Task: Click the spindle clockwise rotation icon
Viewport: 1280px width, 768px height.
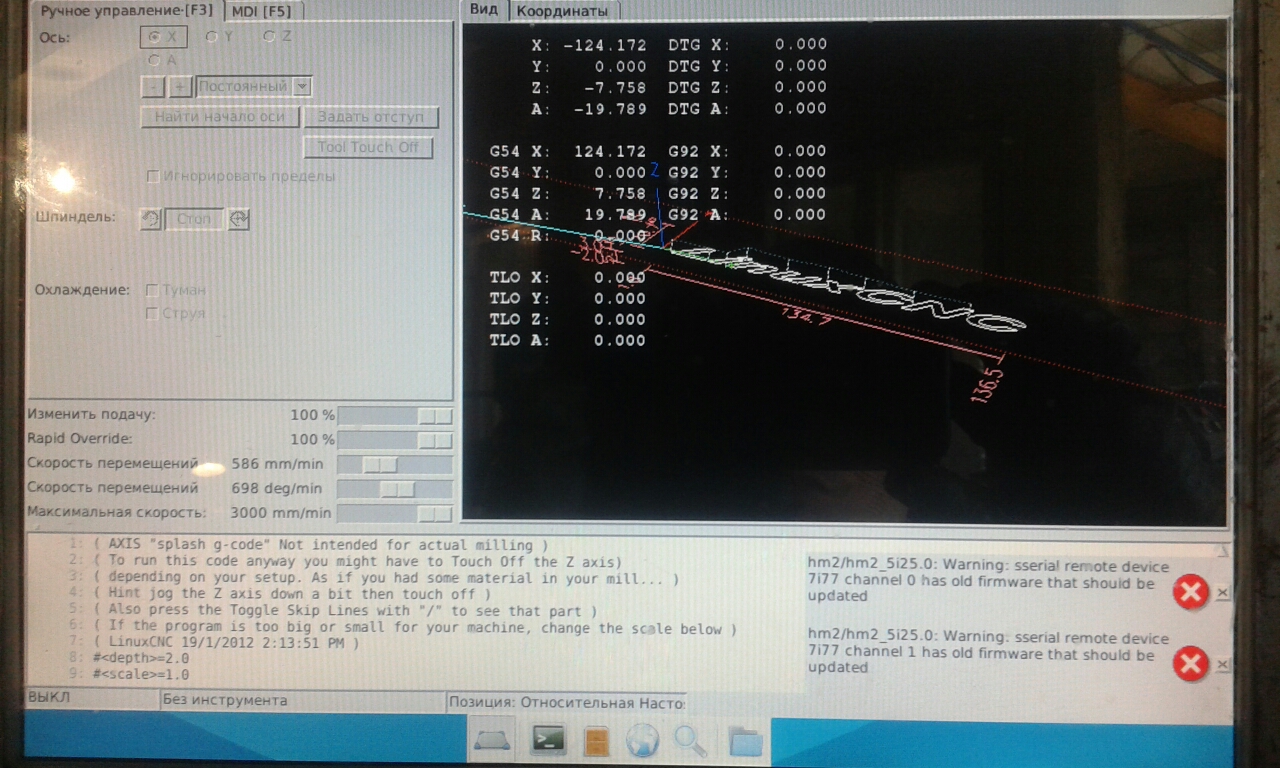Action: [x=238, y=219]
